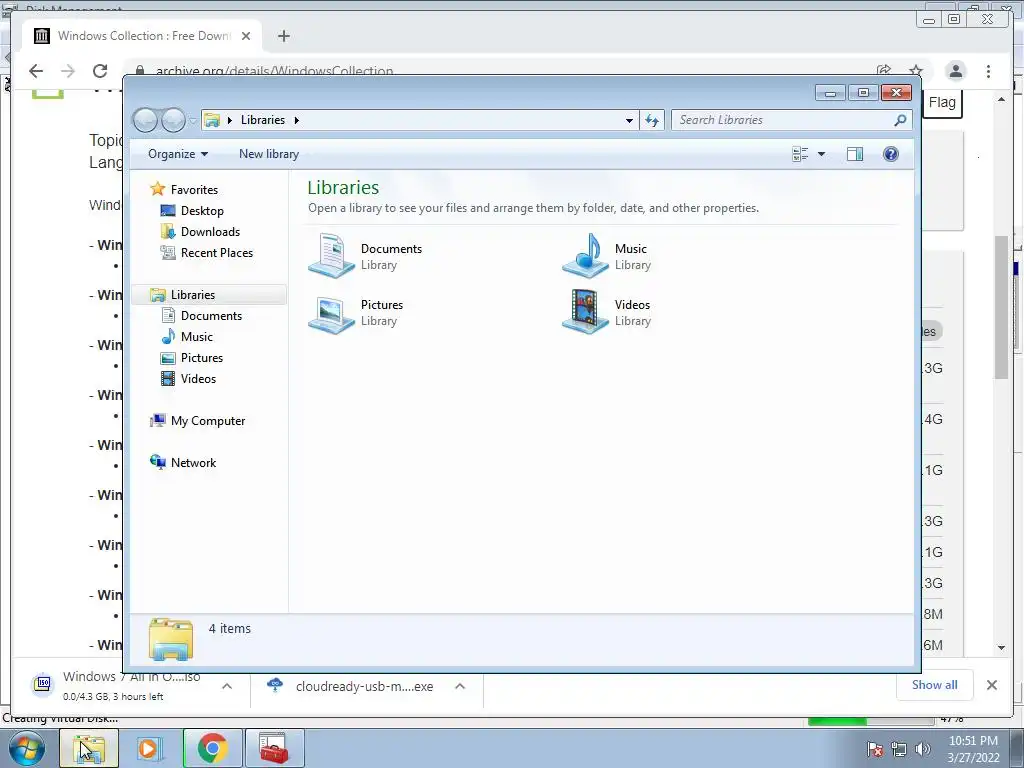Click Show all downloads button
The image size is (1024, 768).
click(935, 685)
